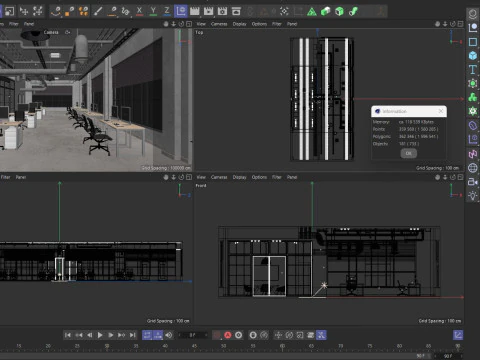Add a light from side palette
Screen dimensions: 480x360
tap(473, 196)
